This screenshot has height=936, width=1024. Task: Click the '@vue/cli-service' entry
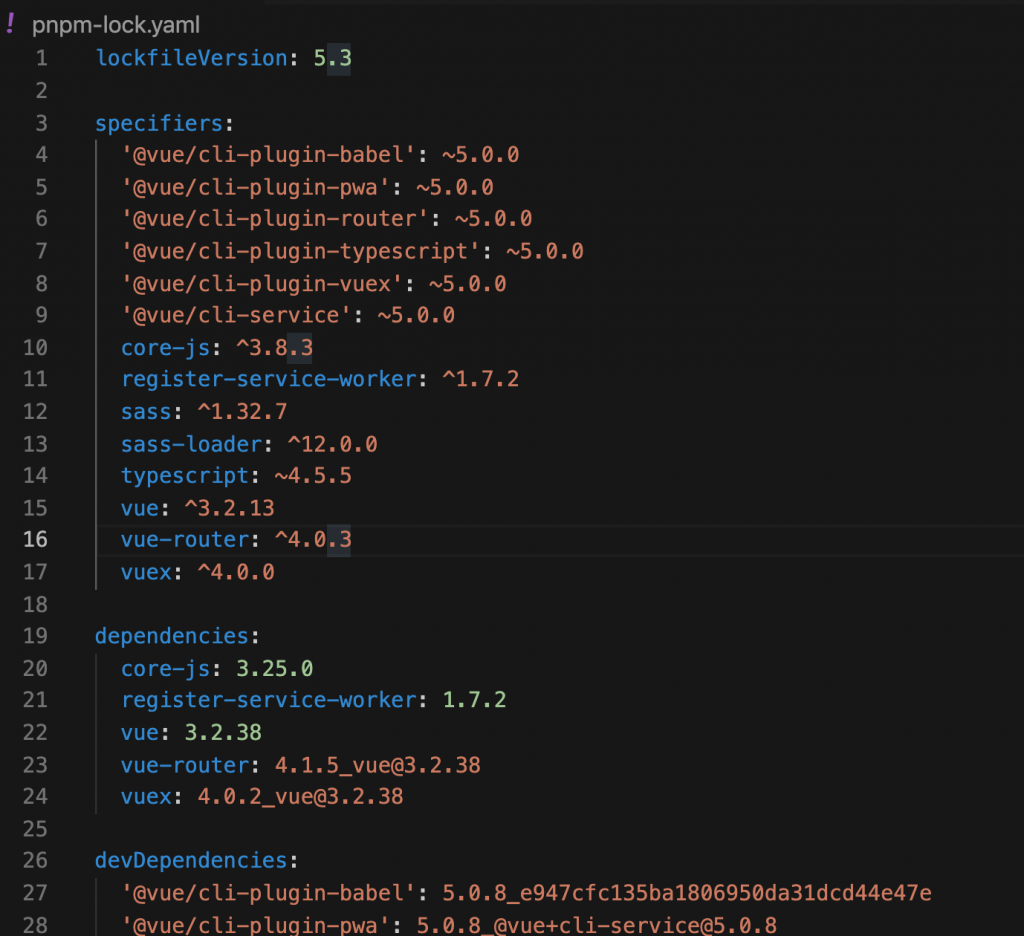tap(236, 315)
